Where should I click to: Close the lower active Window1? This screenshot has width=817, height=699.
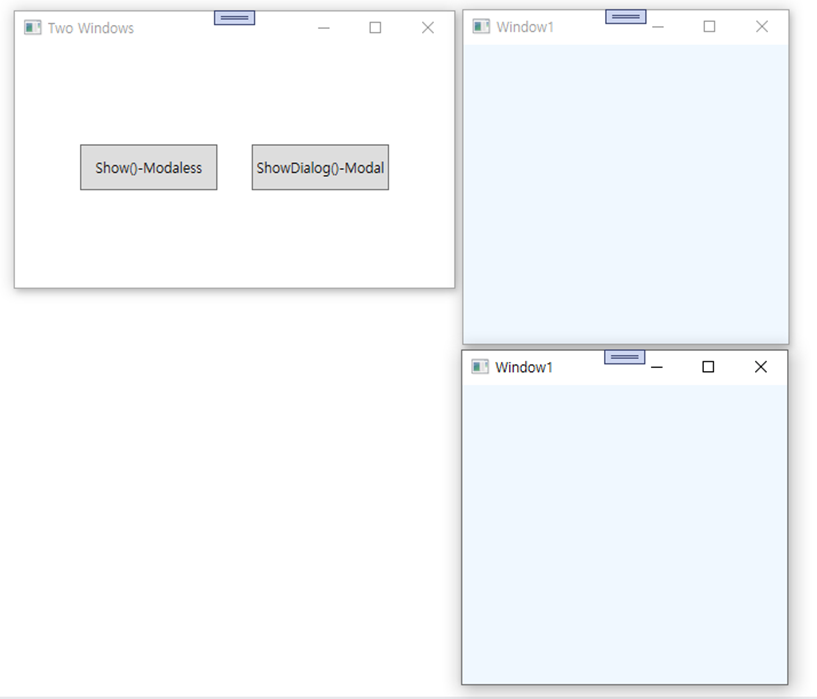click(761, 367)
